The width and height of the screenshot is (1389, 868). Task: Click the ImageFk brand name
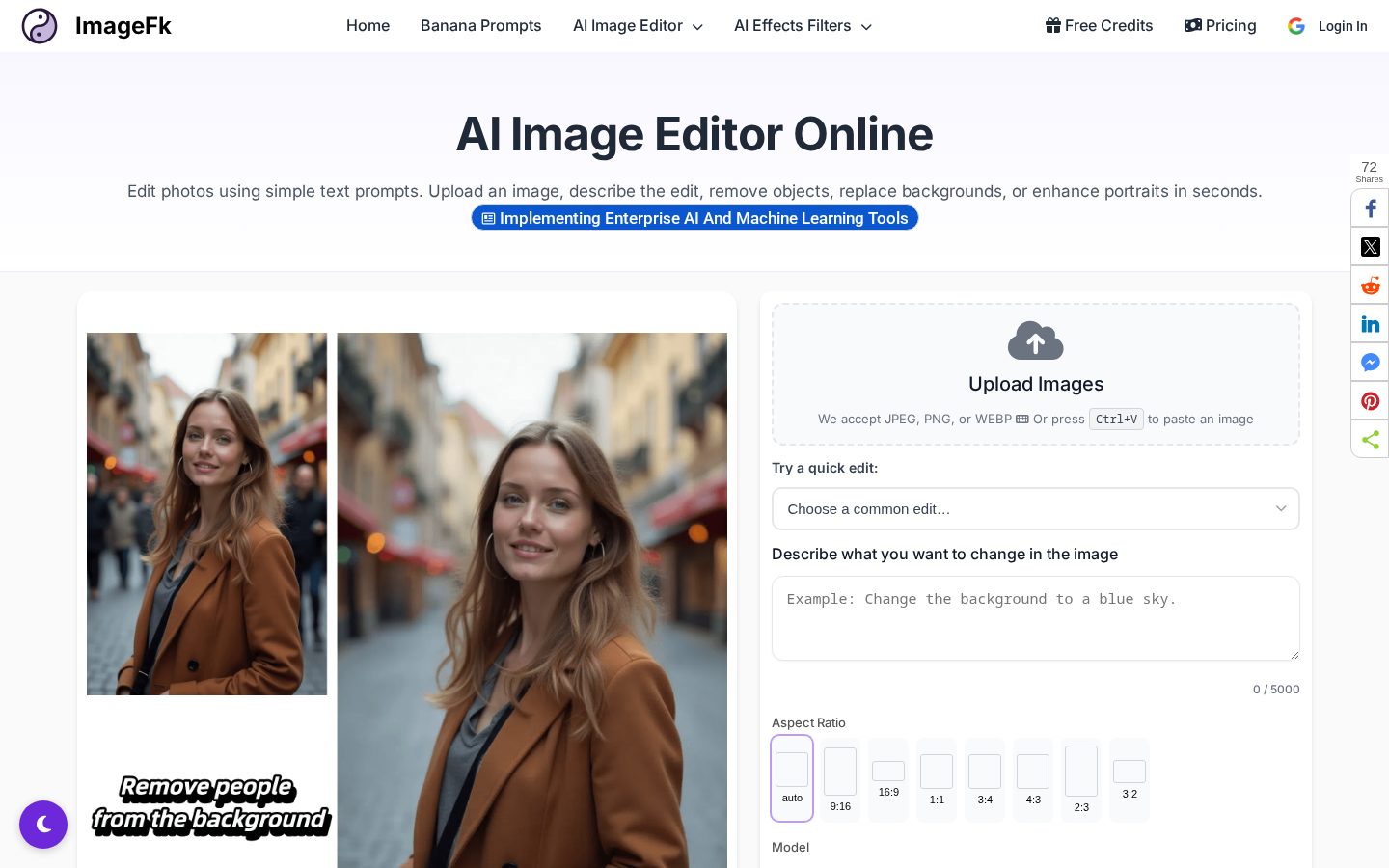coord(123,26)
